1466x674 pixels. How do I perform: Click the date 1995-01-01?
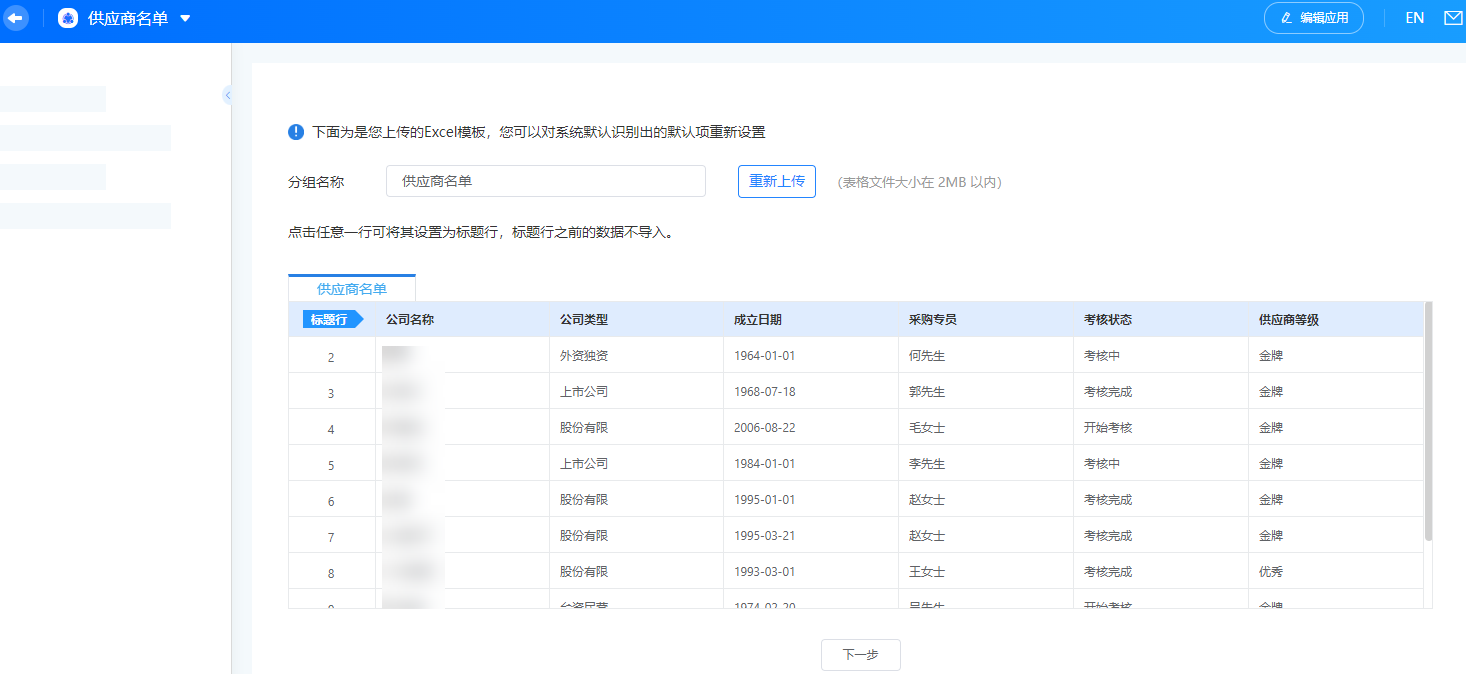[765, 500]
